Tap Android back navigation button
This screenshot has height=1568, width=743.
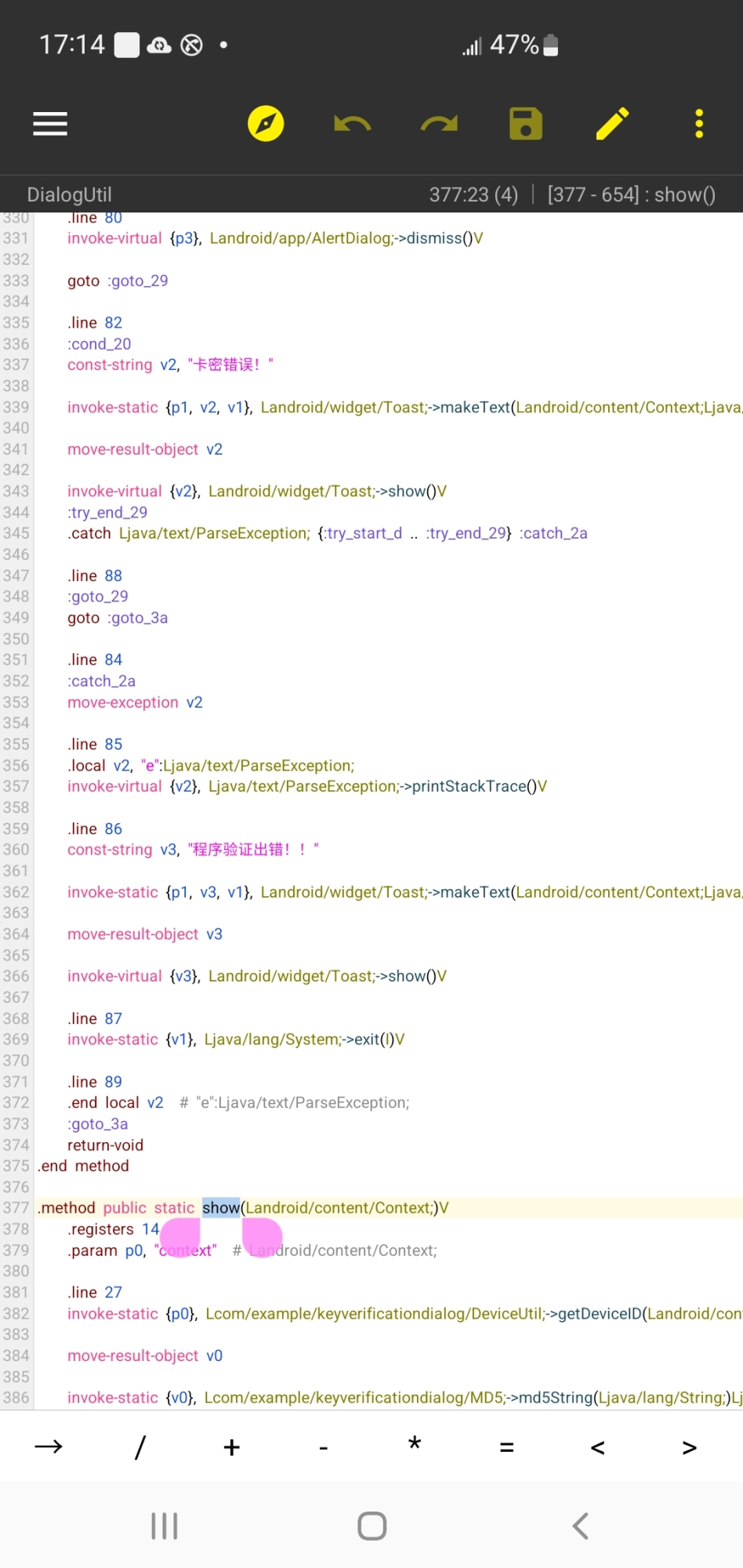(x=580, y=1526)
